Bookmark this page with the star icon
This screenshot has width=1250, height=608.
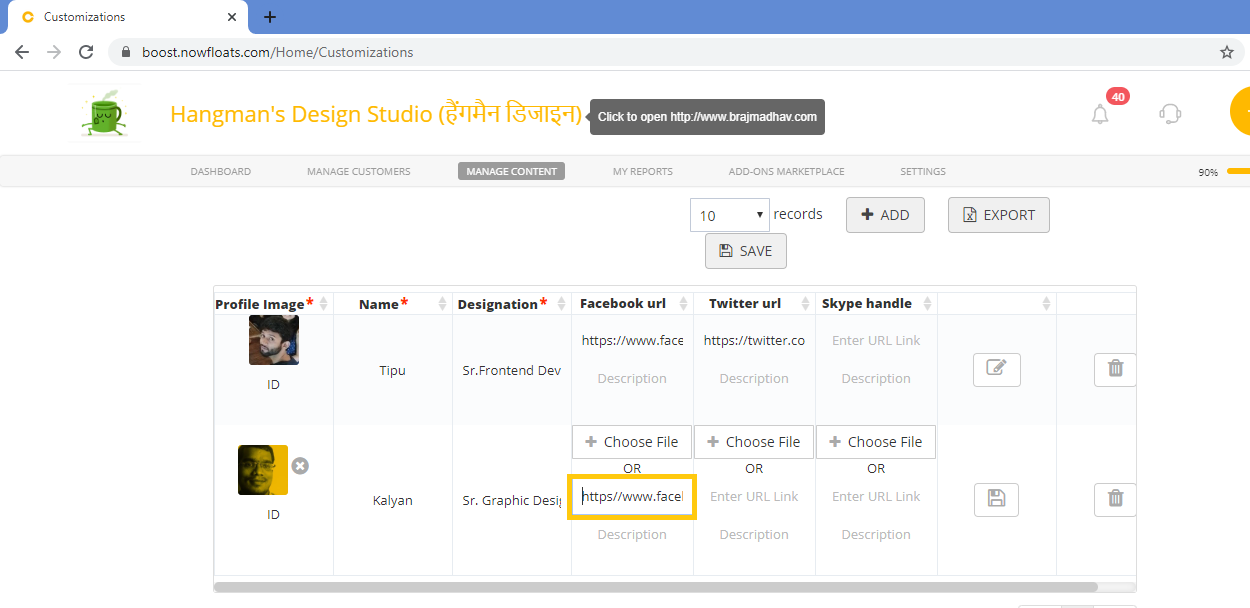coord(1227,52)
